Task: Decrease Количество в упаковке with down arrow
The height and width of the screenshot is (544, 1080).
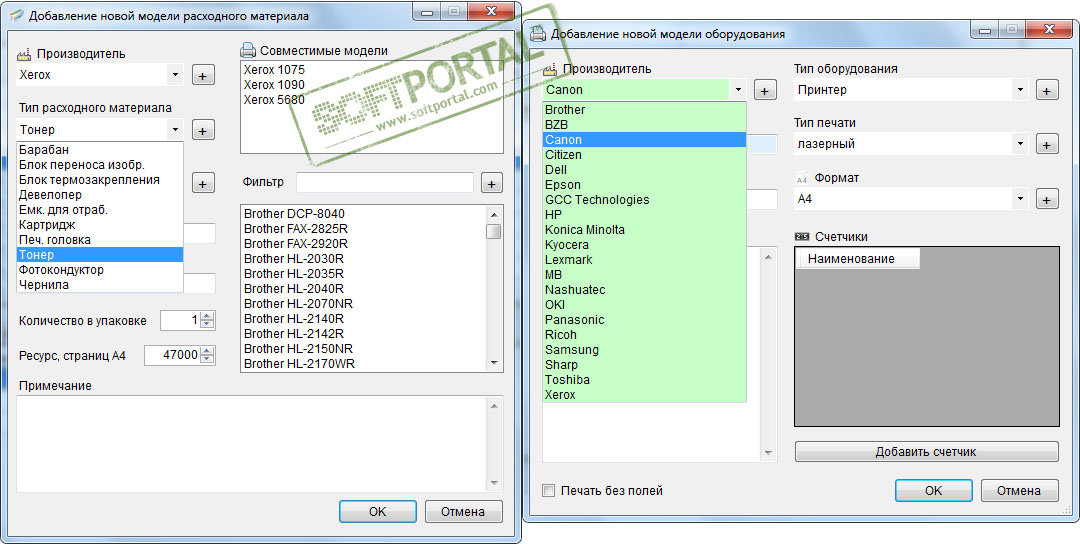Action: (x=208, y=324)
